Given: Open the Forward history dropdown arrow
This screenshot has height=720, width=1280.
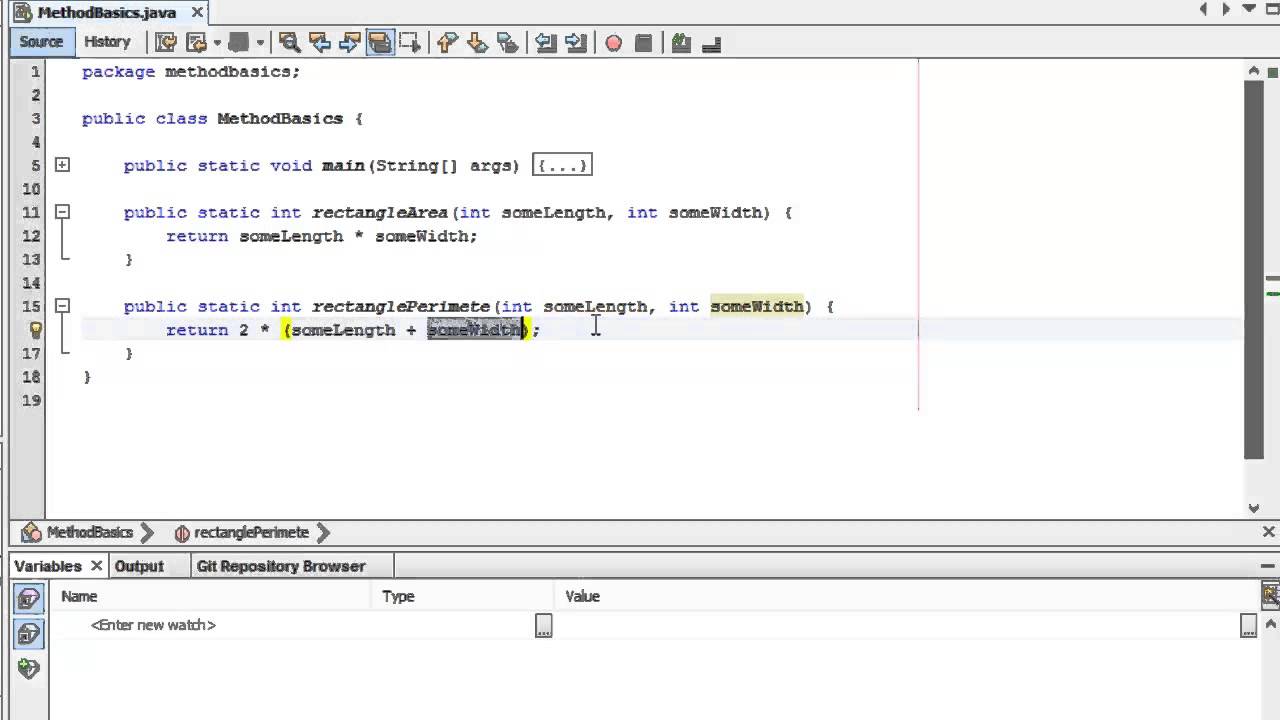Looking at the screenshot, I should [260, 43].
